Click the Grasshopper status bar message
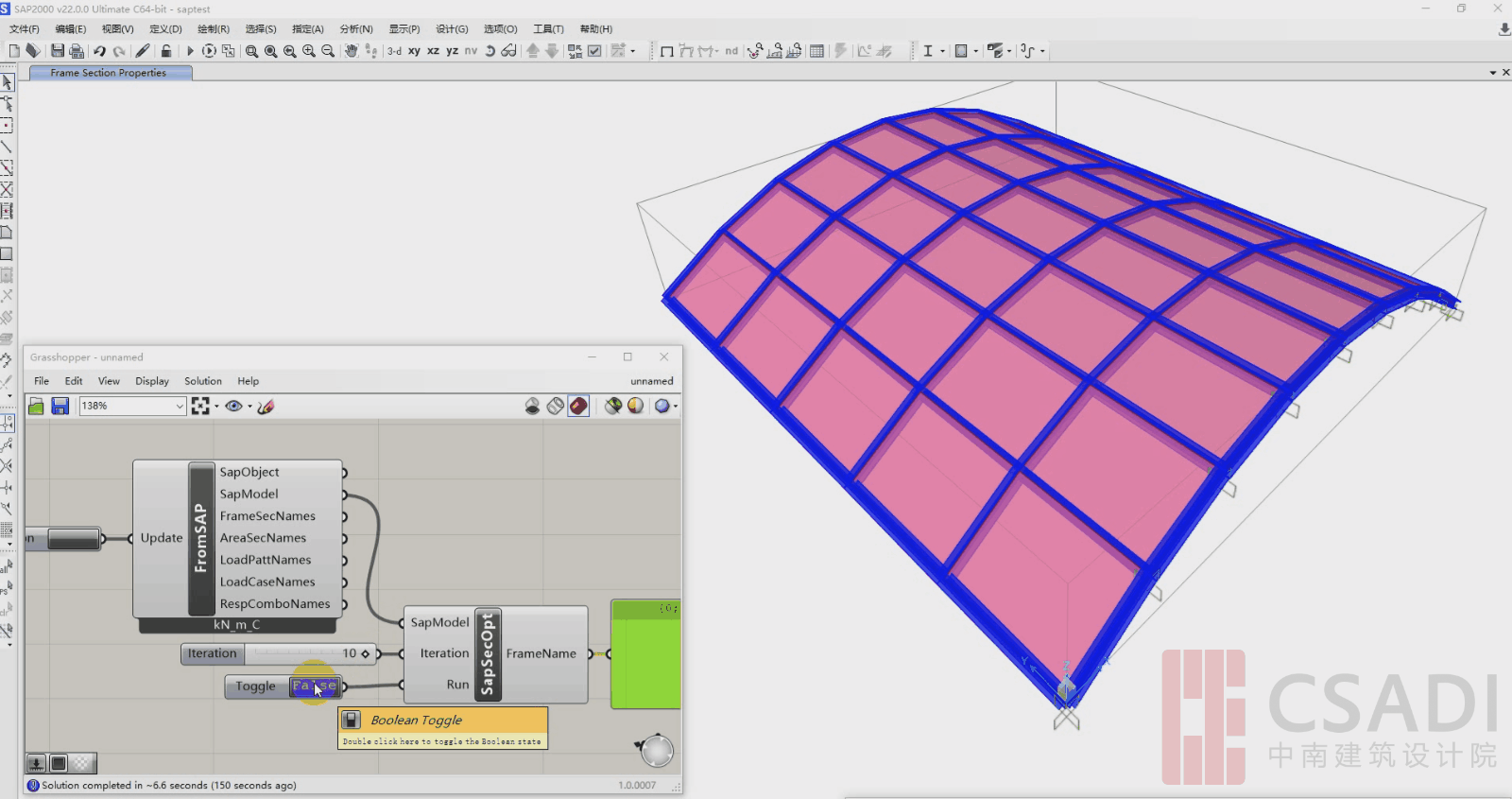Viewport: 1512px width, 799px height. [169, 785]
